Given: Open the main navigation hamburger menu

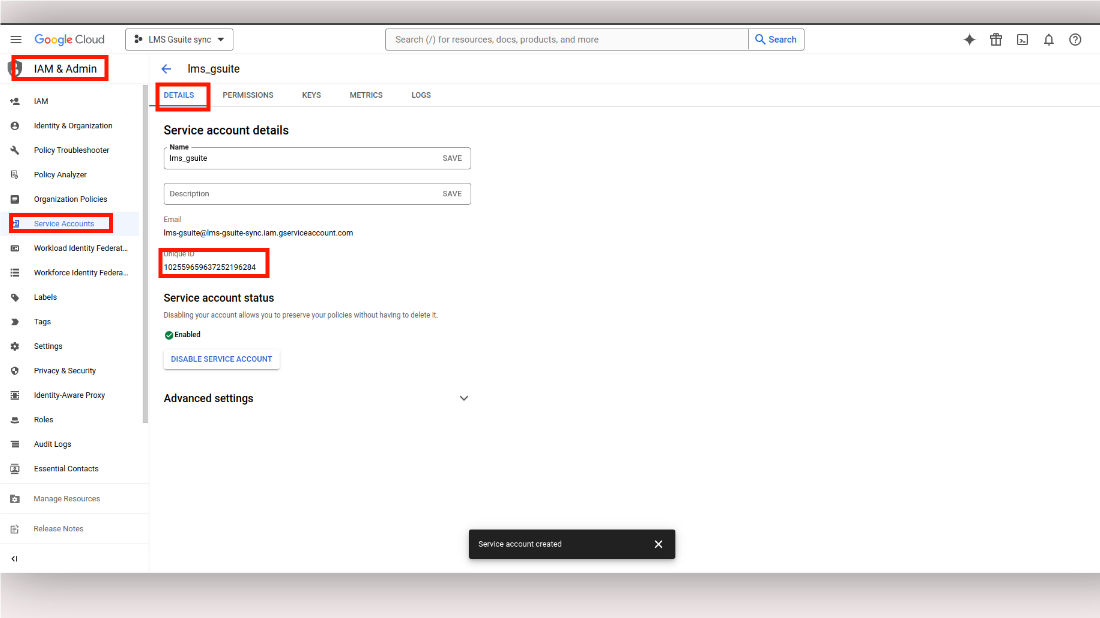Looking at the screenshot, I should tap(16, 39).
